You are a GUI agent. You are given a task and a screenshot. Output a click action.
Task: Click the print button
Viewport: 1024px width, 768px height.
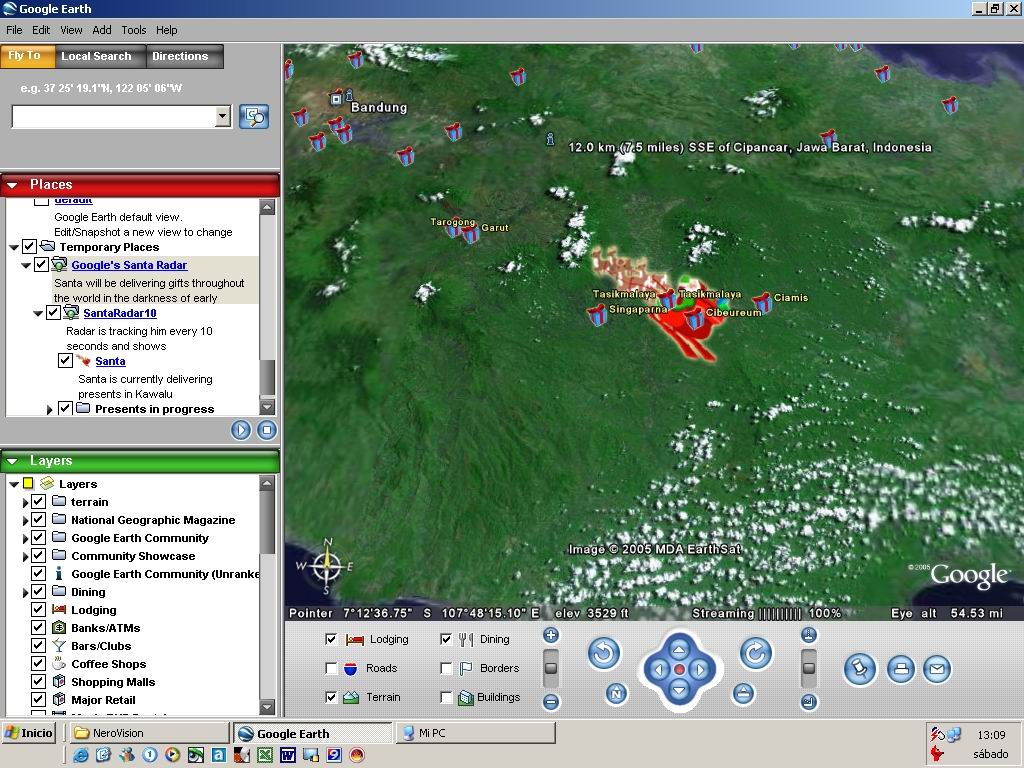901,669
